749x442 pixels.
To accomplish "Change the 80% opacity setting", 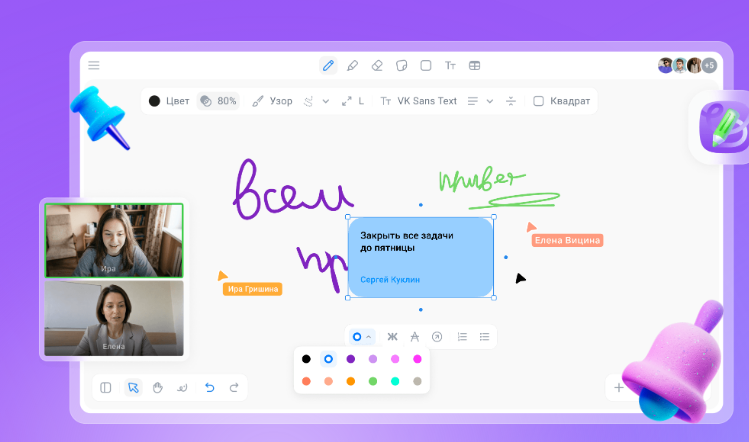I will pos(218,101).
